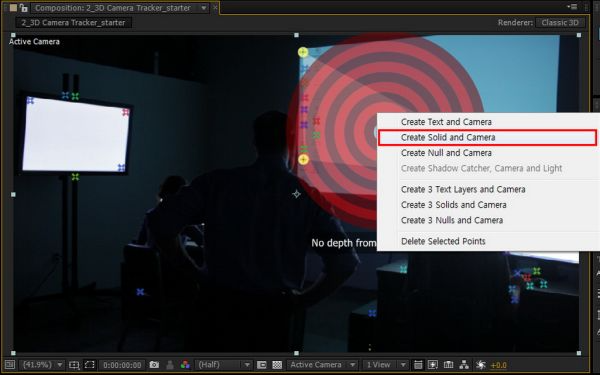Click the Classic 3D renderer button

[560, 23]
